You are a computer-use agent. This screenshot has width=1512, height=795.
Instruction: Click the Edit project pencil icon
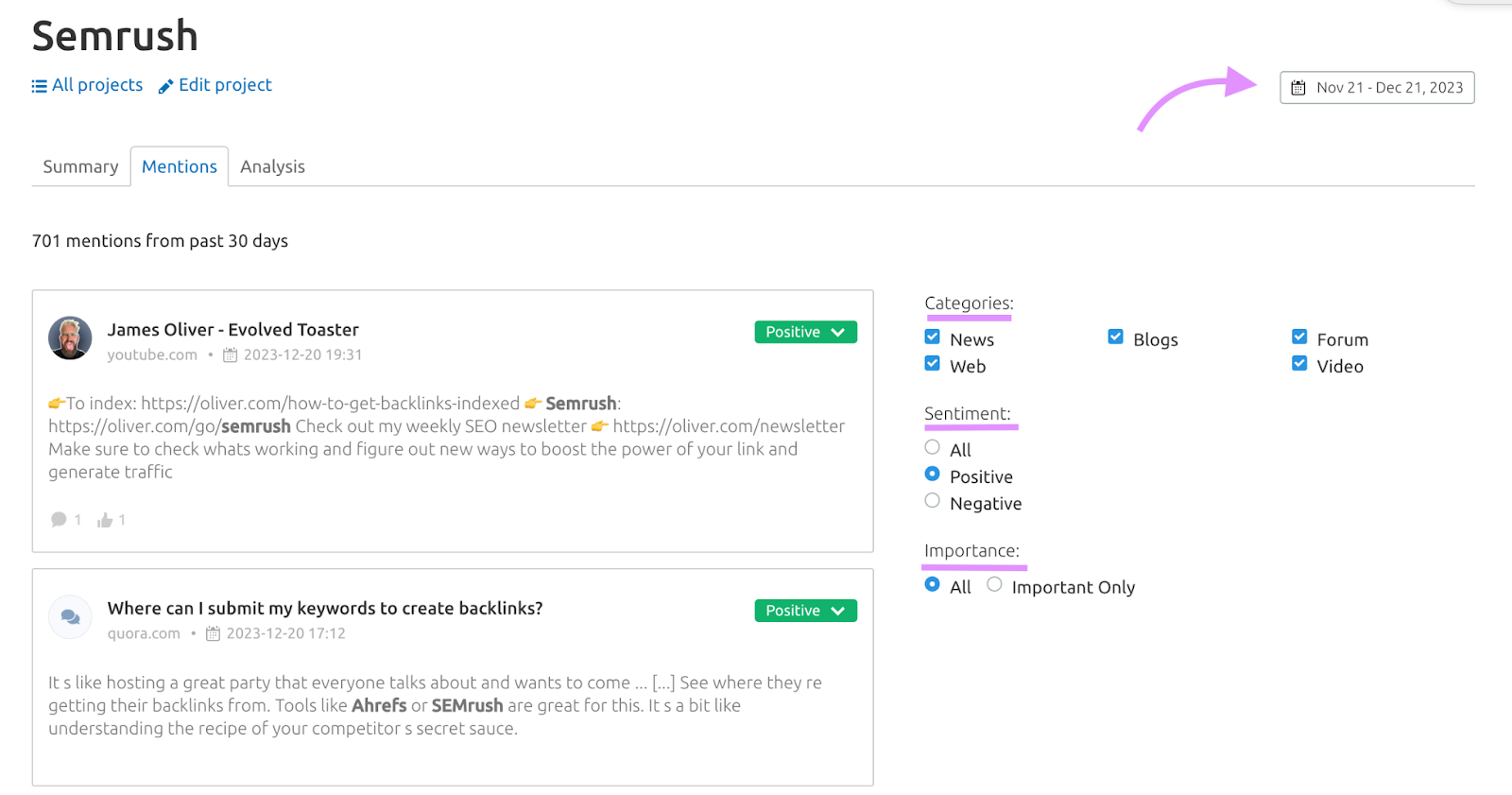(165, 86)
